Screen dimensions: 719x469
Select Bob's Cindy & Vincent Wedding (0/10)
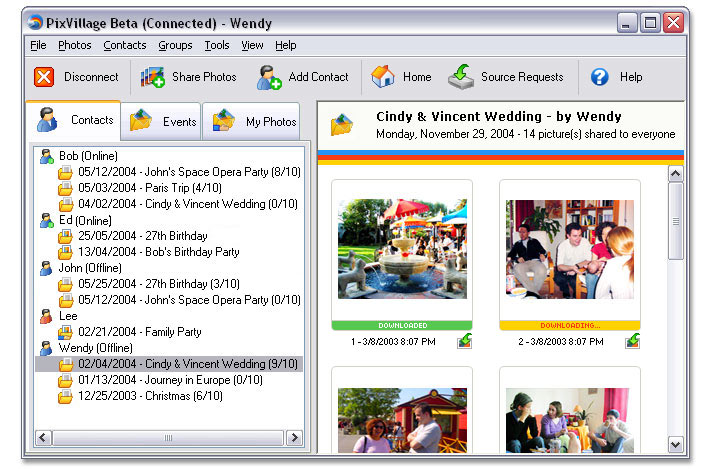pos(188,204)
